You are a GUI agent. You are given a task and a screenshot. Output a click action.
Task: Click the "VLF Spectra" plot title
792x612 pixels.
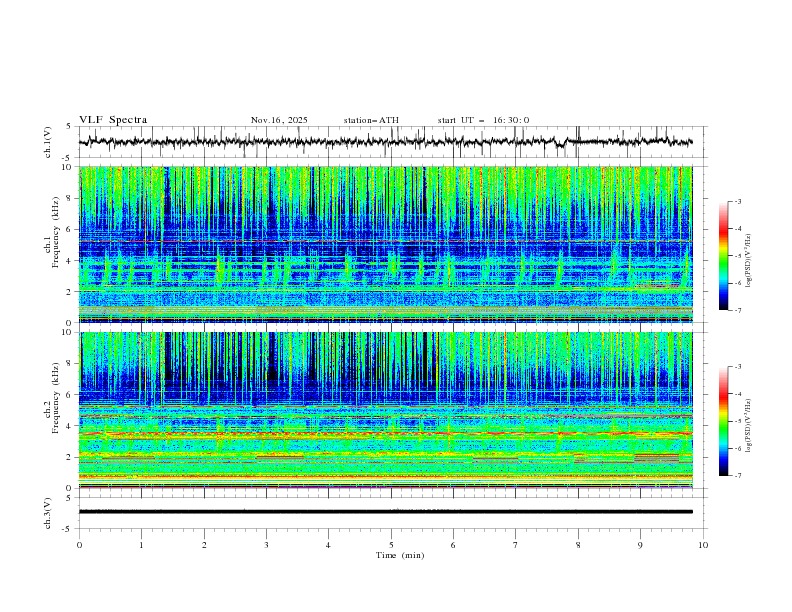click(x=113, y=120)
